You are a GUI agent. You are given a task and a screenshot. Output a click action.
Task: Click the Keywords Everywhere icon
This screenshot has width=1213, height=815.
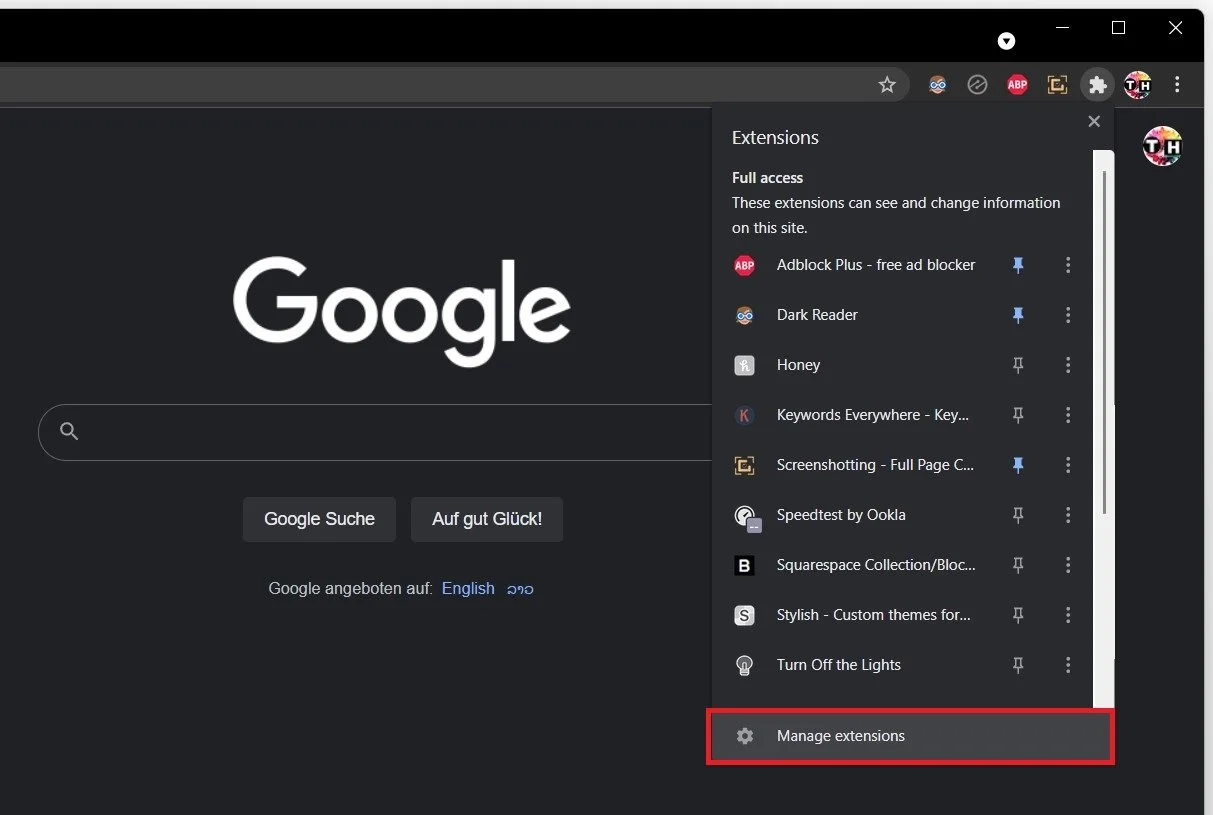744,415
